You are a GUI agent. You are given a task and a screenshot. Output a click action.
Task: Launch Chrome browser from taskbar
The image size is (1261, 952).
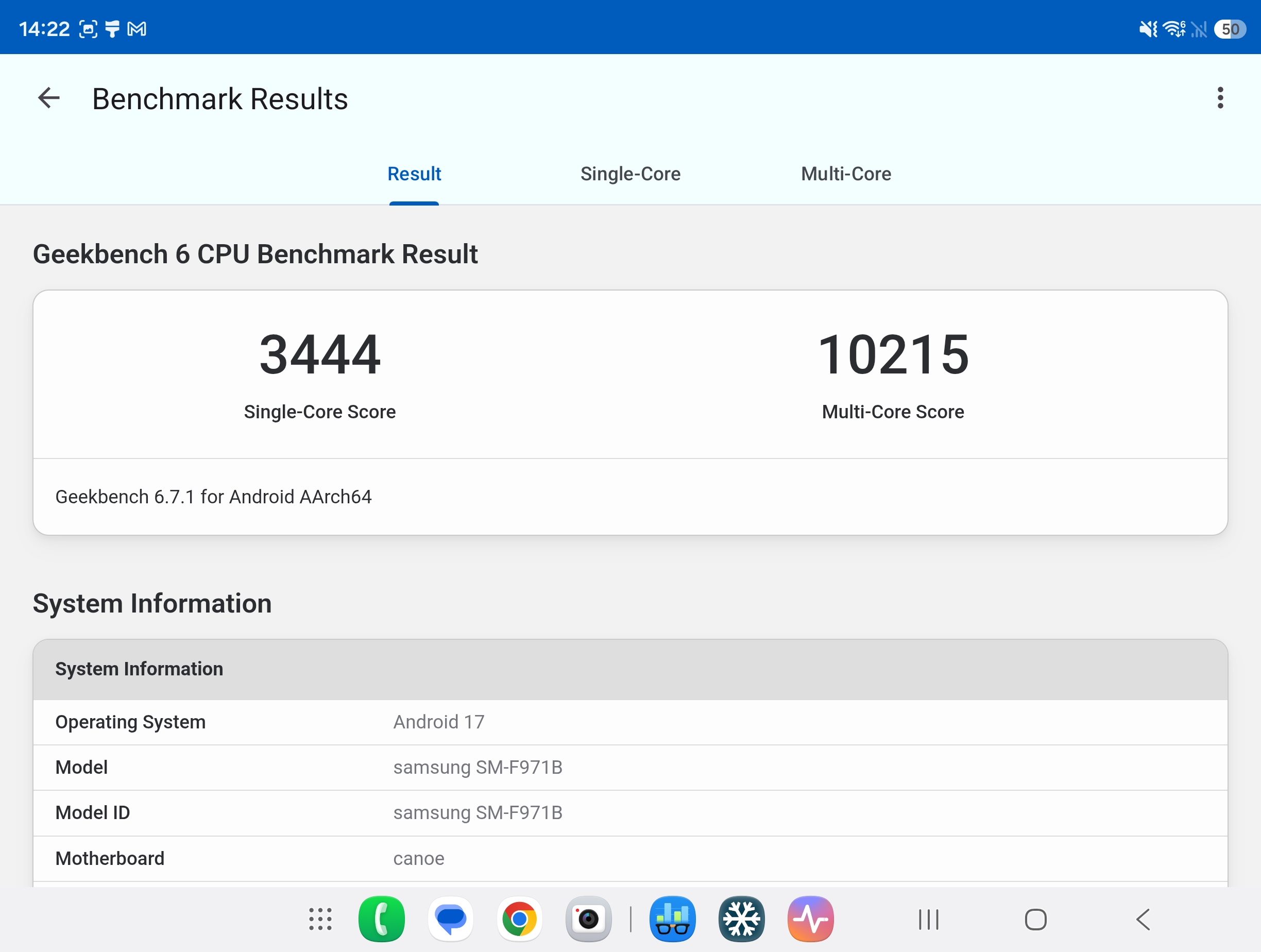tap(519, 919)
